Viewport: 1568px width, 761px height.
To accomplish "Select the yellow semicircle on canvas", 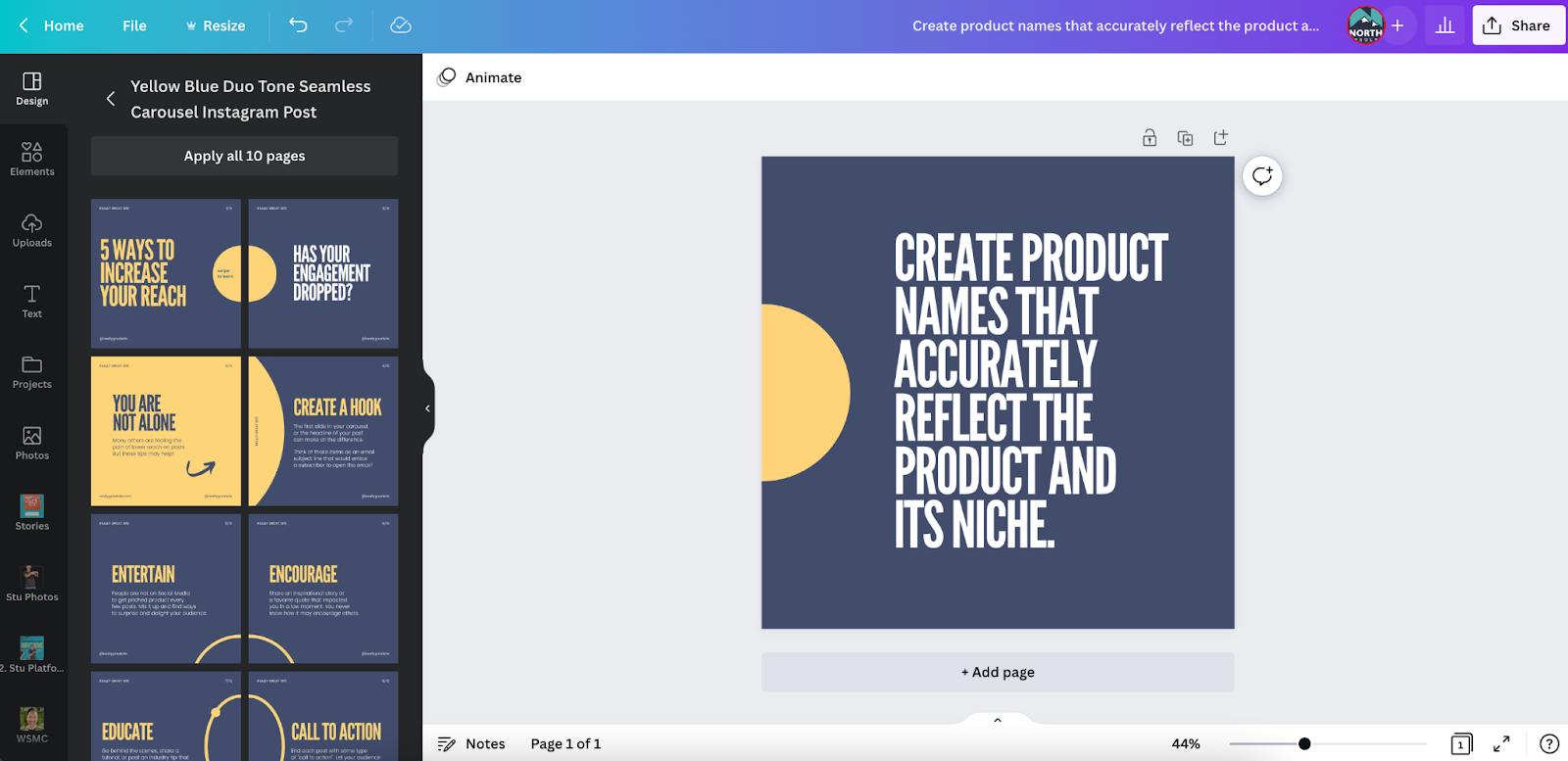I will pos(806,393).
